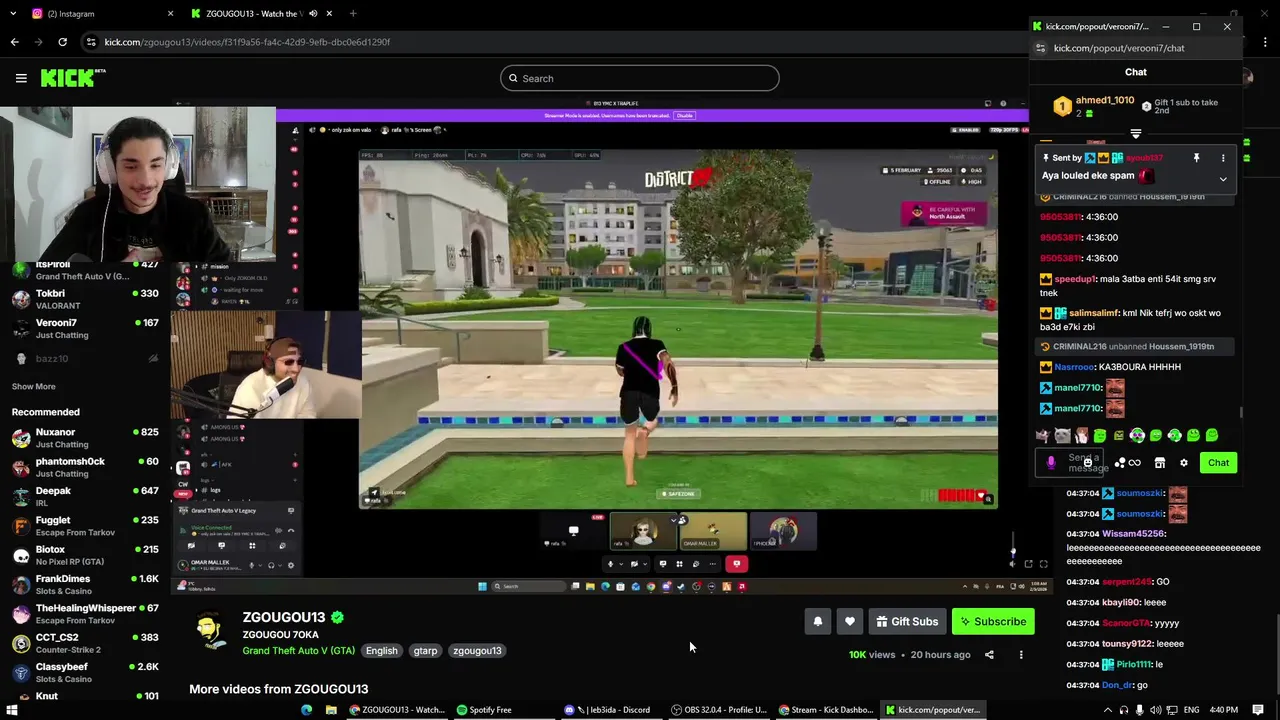The height and width of the screenshot is (720, 1280).
Task: Mute the video player volume icon
Action: pyautogui.click(x=1012, y=564)
